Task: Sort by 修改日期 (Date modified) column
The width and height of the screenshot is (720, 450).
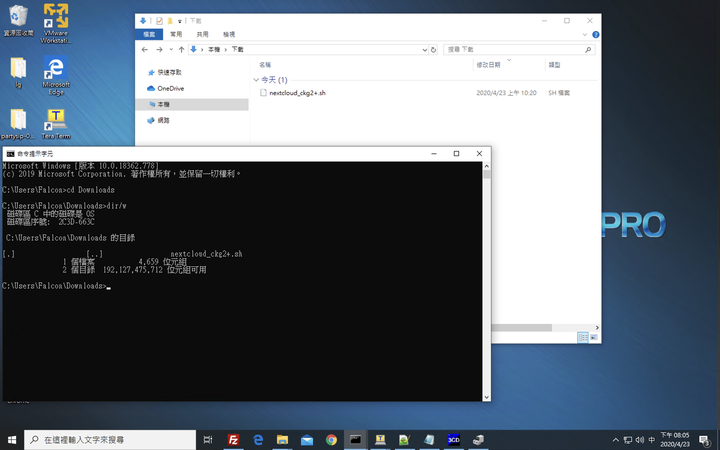Action: 488,65
